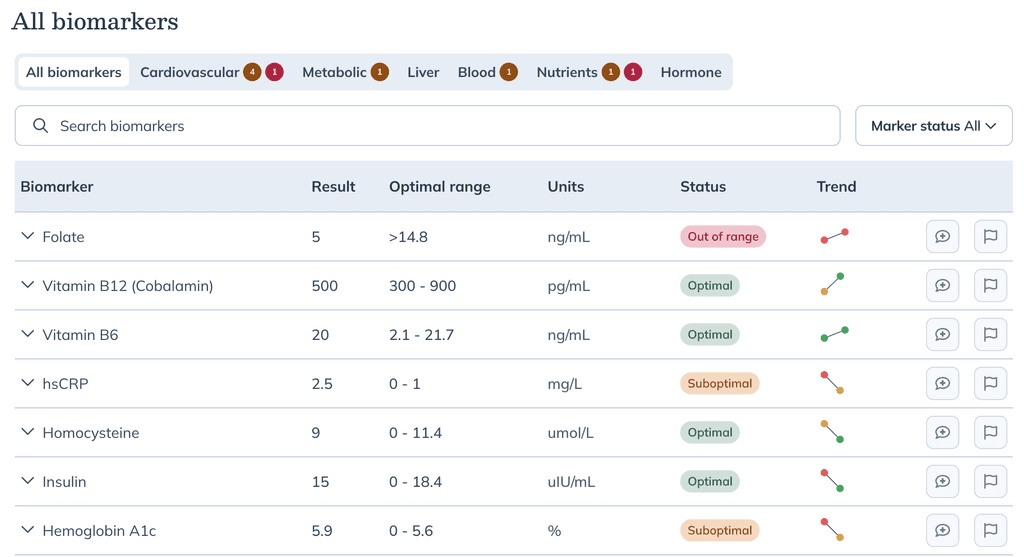
Task: View the hsCRP trend graph
Action: click(x=833, y=383)
